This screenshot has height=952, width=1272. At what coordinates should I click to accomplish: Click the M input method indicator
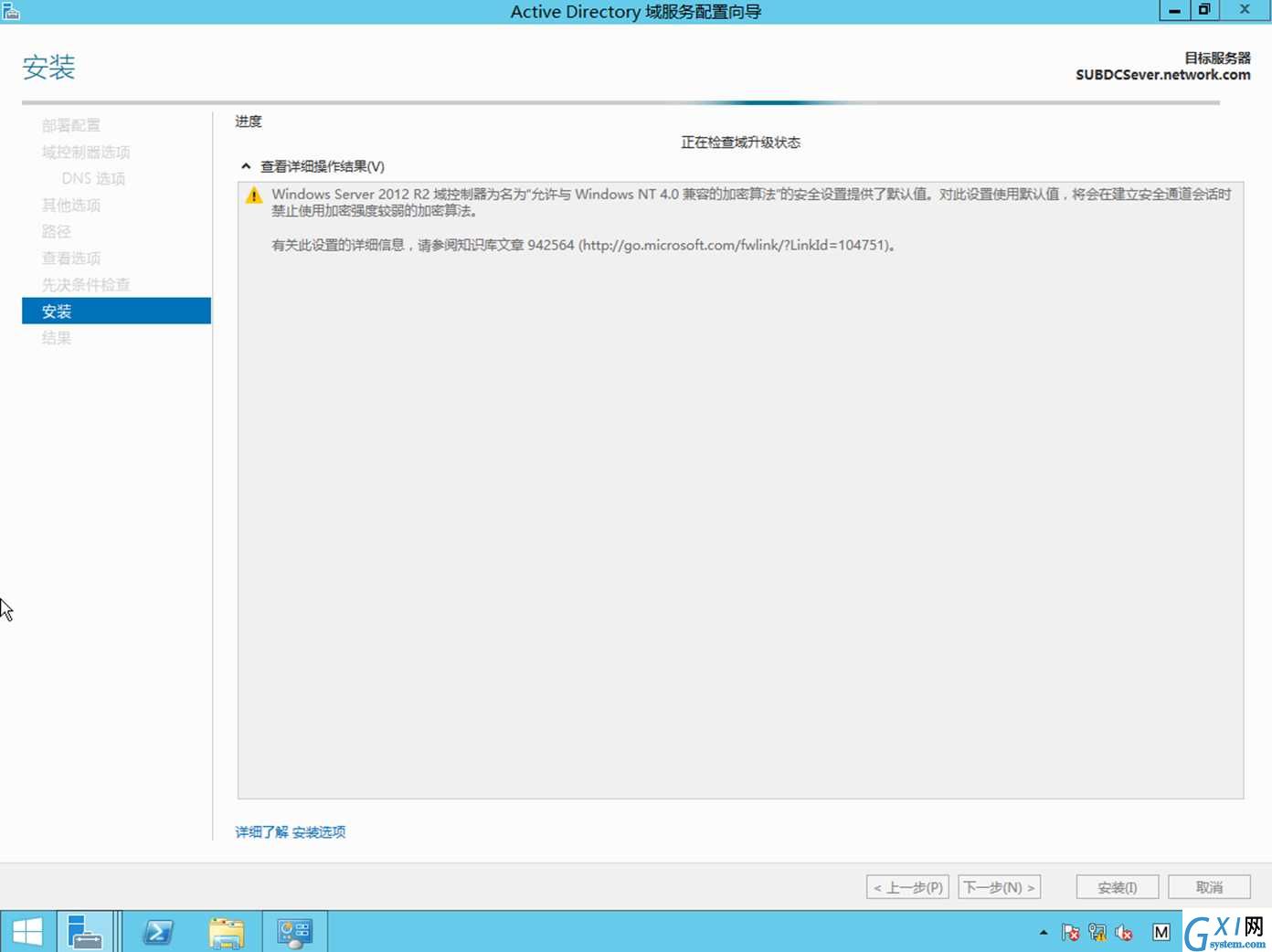tap(1161, 933)
